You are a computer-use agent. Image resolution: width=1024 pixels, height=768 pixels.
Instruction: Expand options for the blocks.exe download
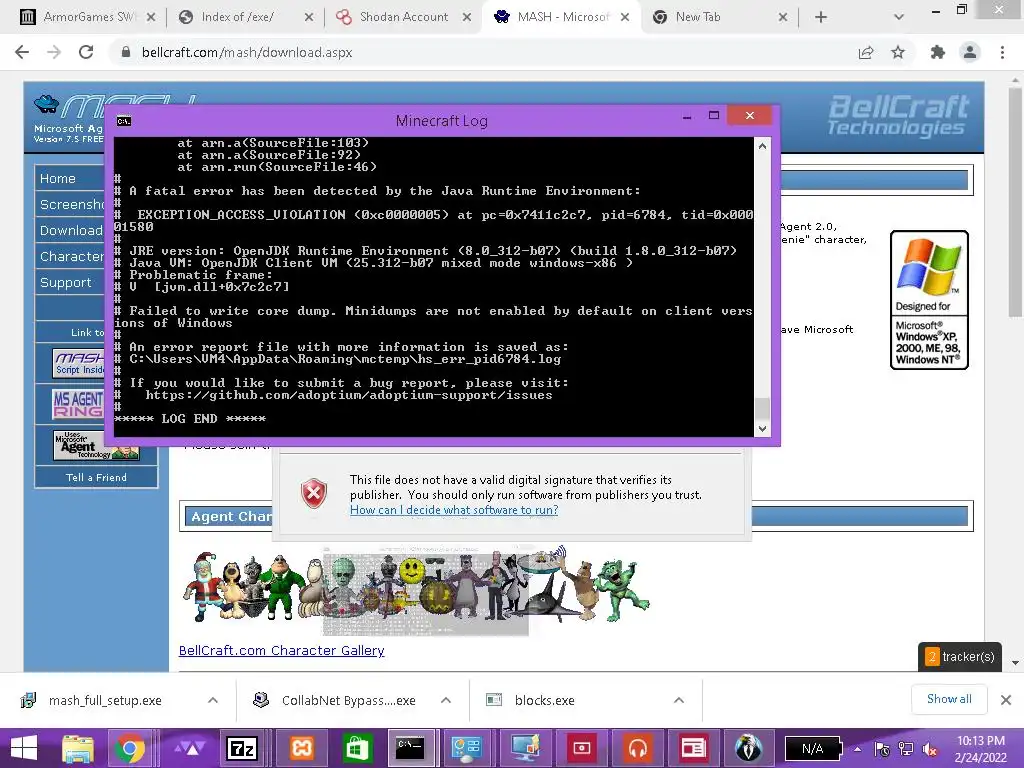[679, 700]
